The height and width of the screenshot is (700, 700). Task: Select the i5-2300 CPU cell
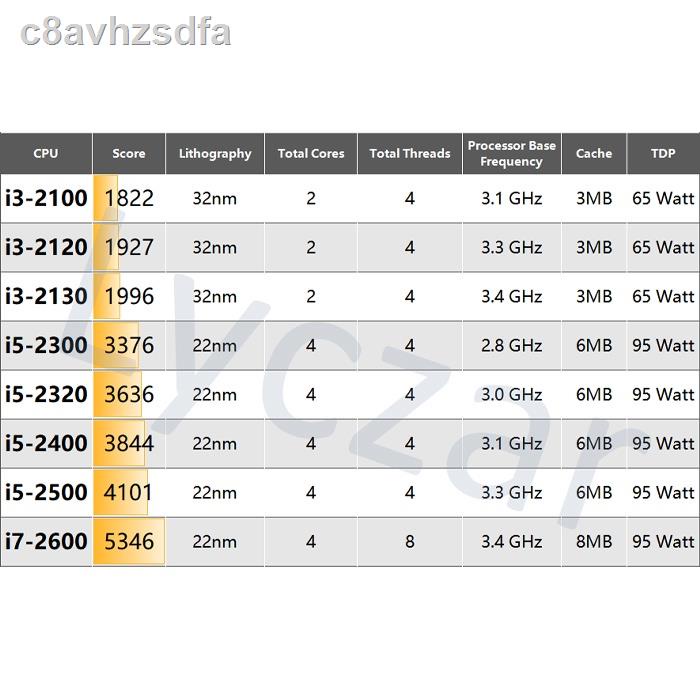pyautogui.click(x=46, y=346)
